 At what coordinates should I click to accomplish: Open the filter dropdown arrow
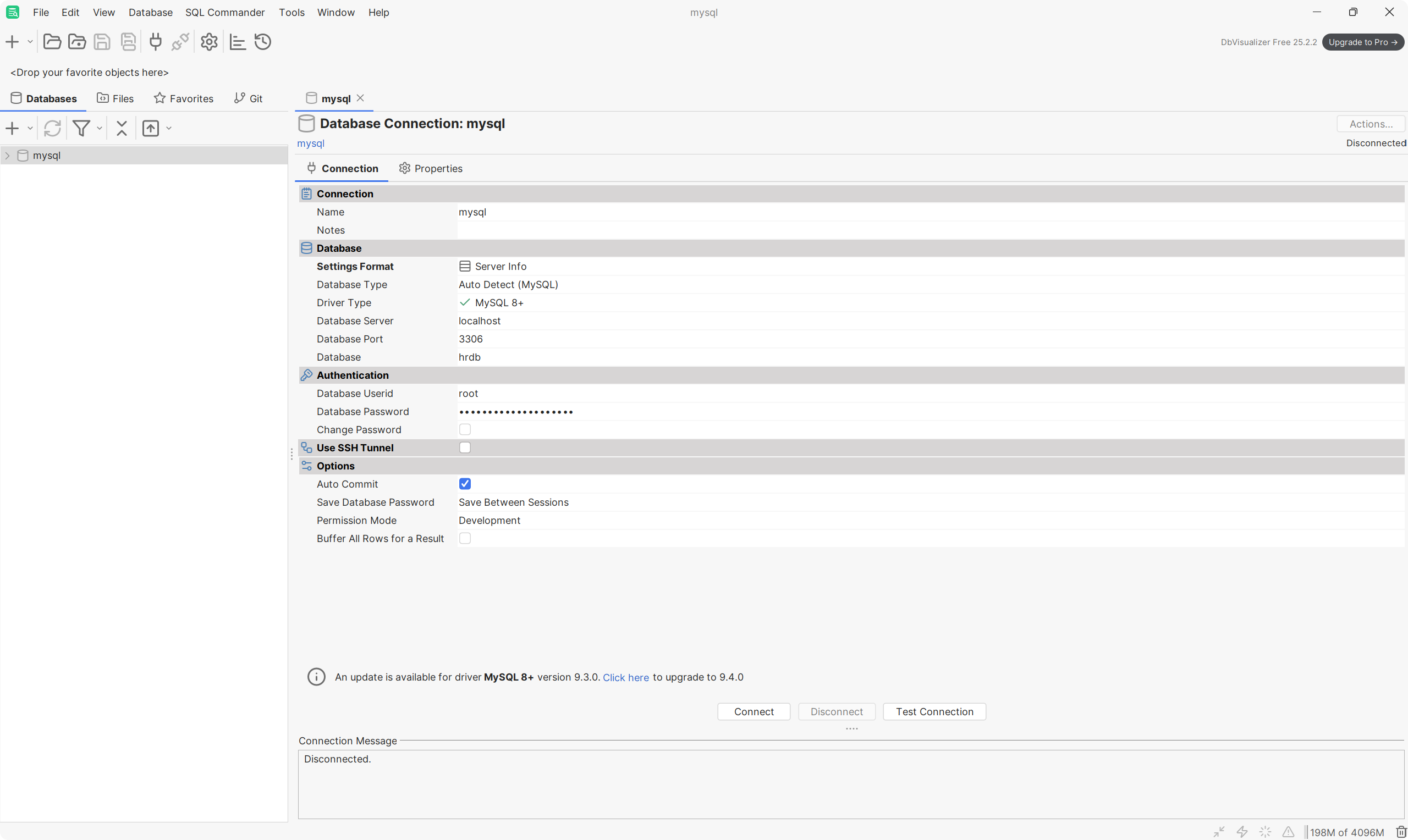coord(99,129)
